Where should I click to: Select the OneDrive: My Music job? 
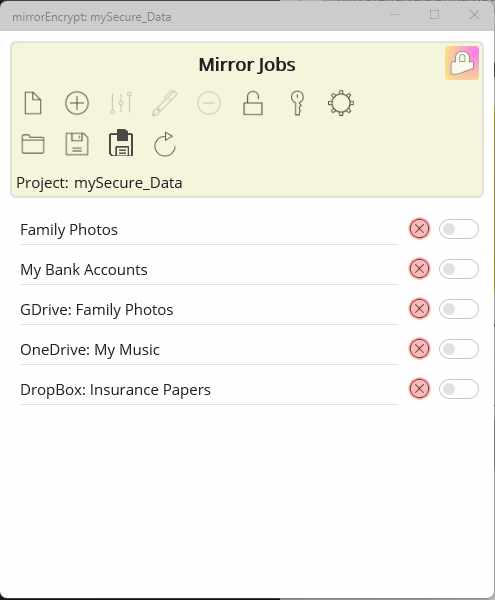pos(209,350)
